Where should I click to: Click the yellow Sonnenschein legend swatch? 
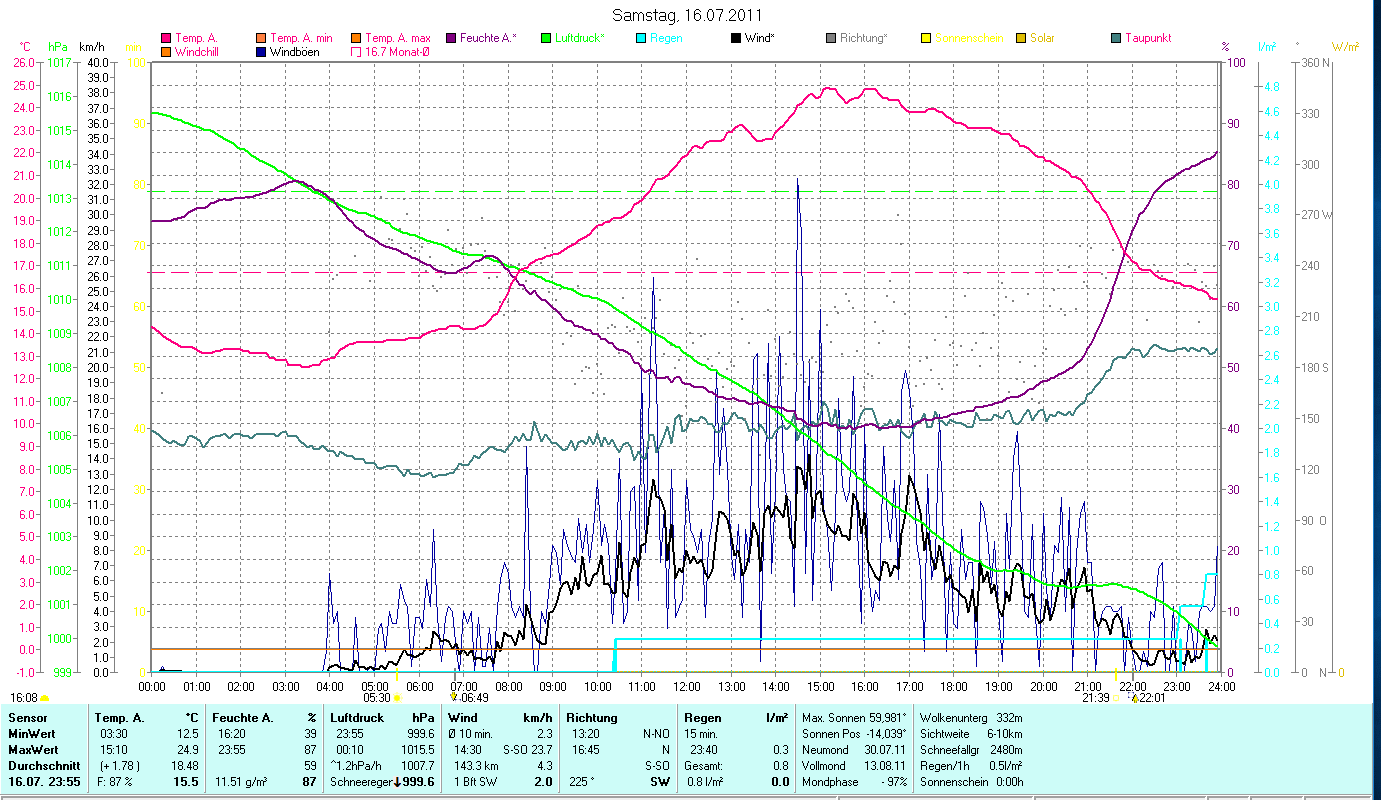pos(926,38)
